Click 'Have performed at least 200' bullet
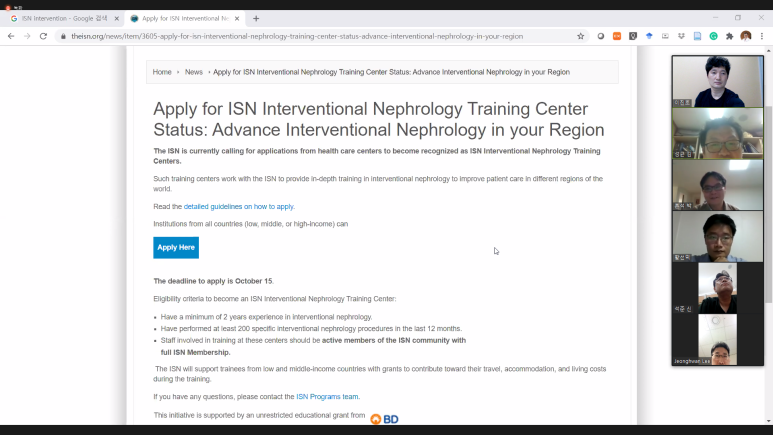Viewport: 773px width, 435px height. tap(311, 328)
